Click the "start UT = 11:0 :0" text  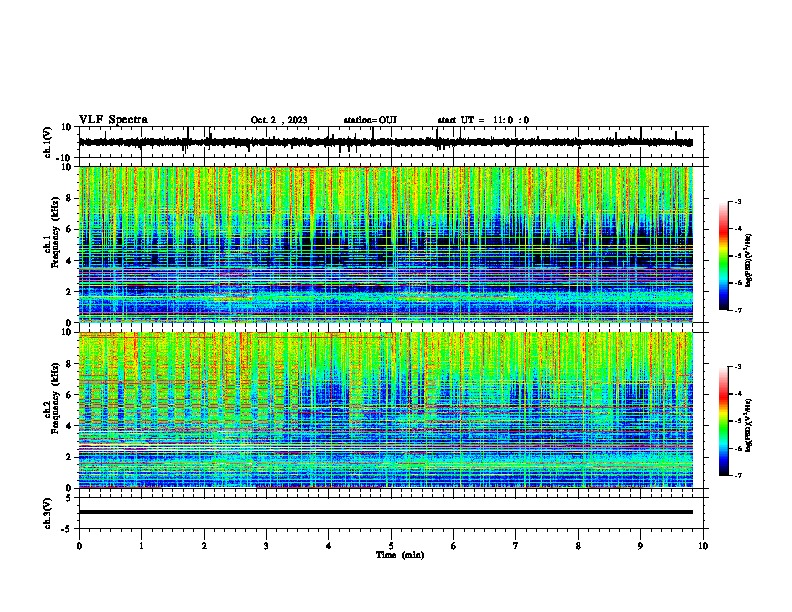483,120
